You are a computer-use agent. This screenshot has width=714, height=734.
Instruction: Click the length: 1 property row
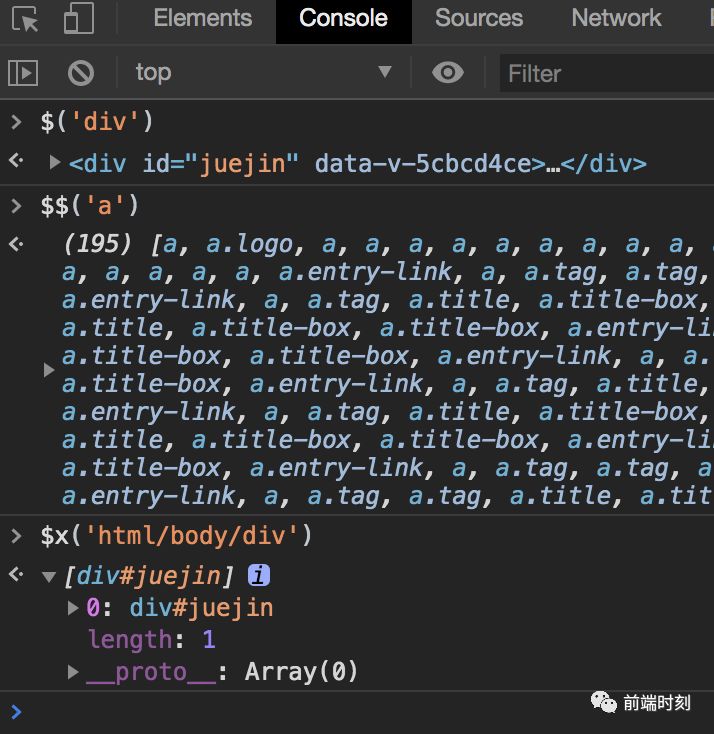[152, 640]
